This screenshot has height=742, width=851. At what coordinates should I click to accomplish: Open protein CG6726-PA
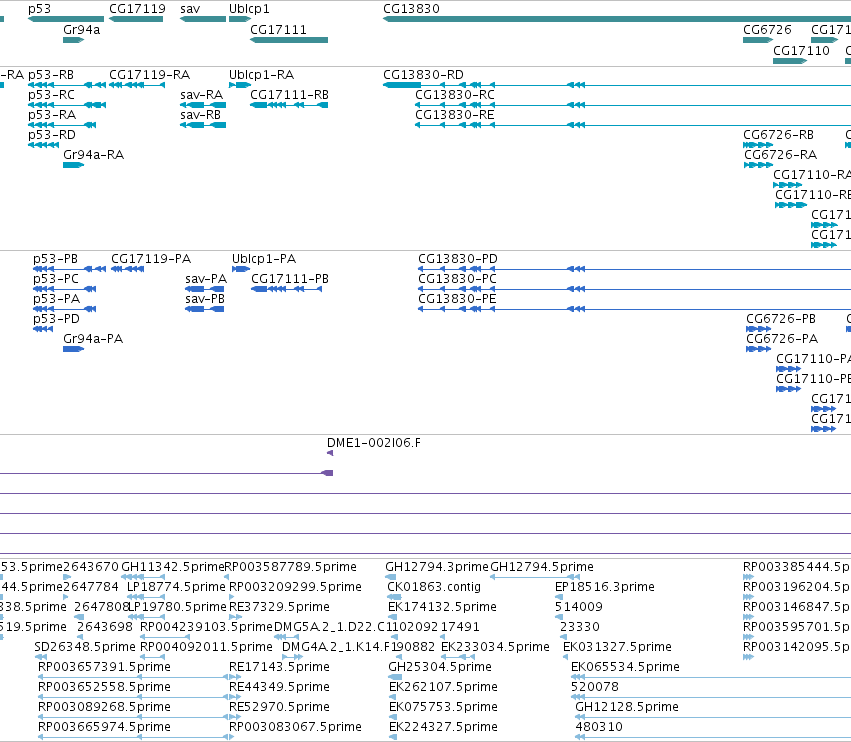[782, 339]
